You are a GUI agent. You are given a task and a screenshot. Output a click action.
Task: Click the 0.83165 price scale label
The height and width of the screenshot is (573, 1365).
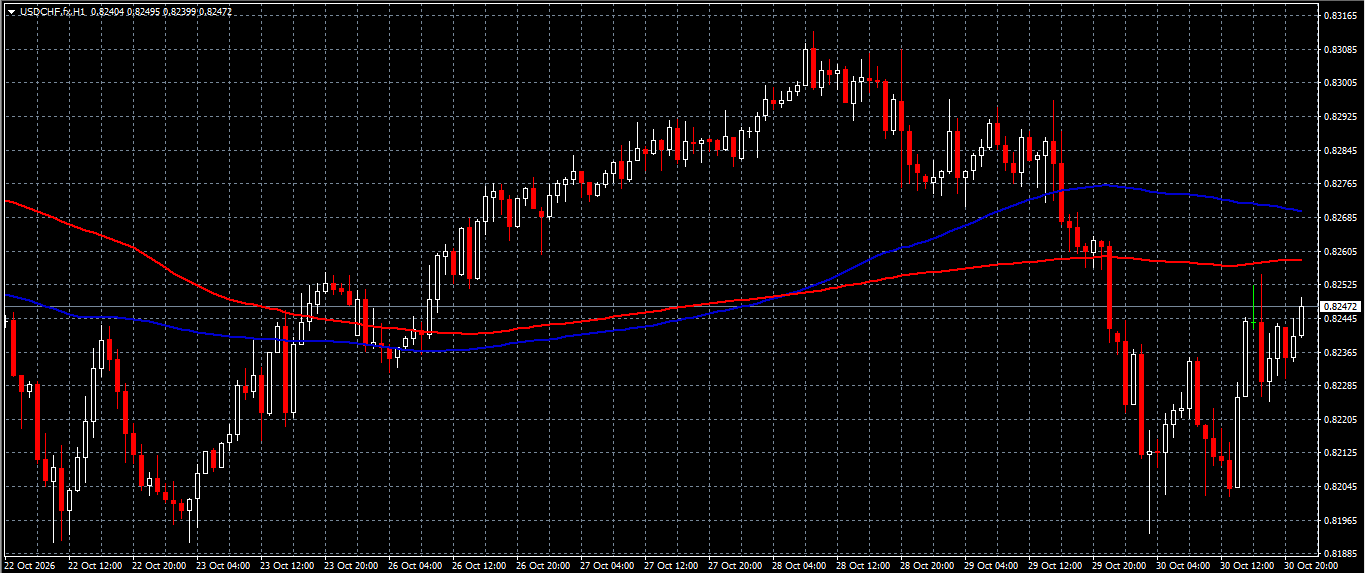(1340, 16)
